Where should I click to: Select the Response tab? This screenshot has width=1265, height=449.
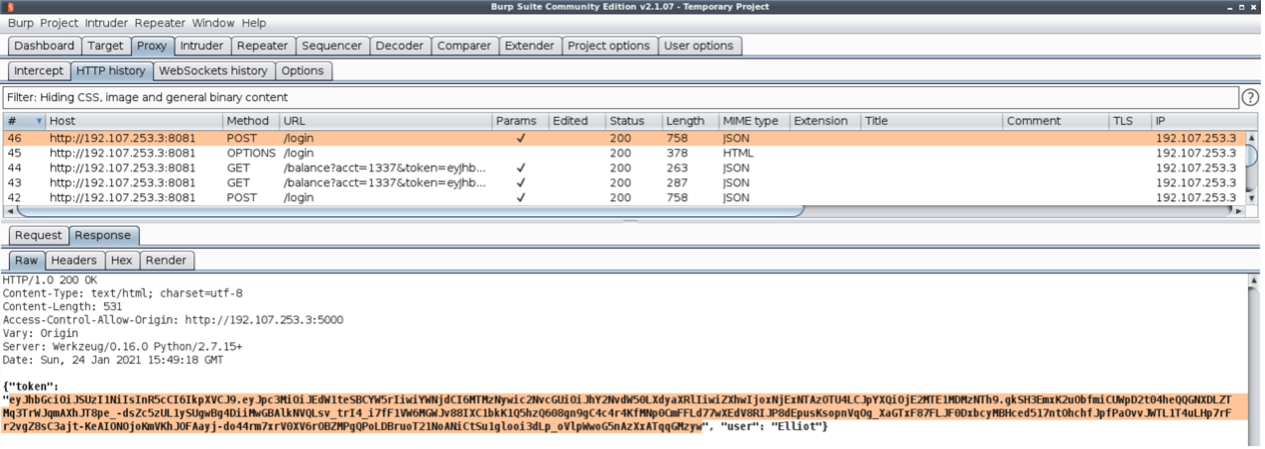(104, 235)
